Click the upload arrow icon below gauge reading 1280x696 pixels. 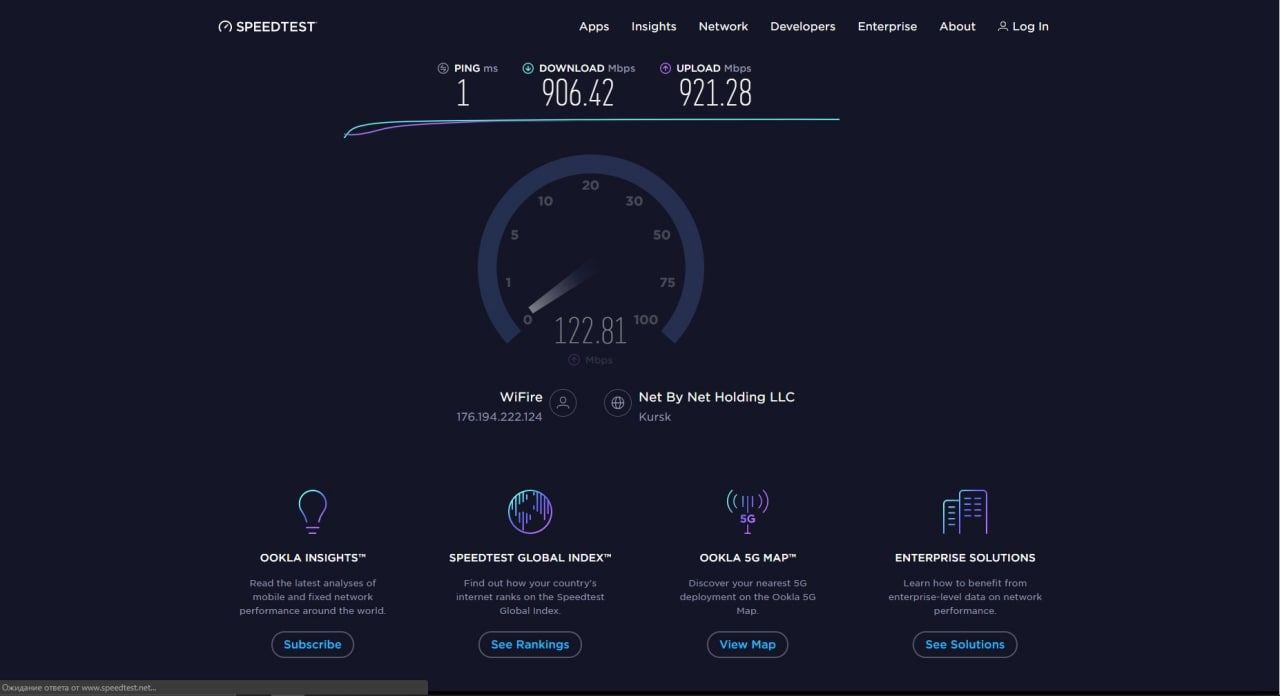574,360
